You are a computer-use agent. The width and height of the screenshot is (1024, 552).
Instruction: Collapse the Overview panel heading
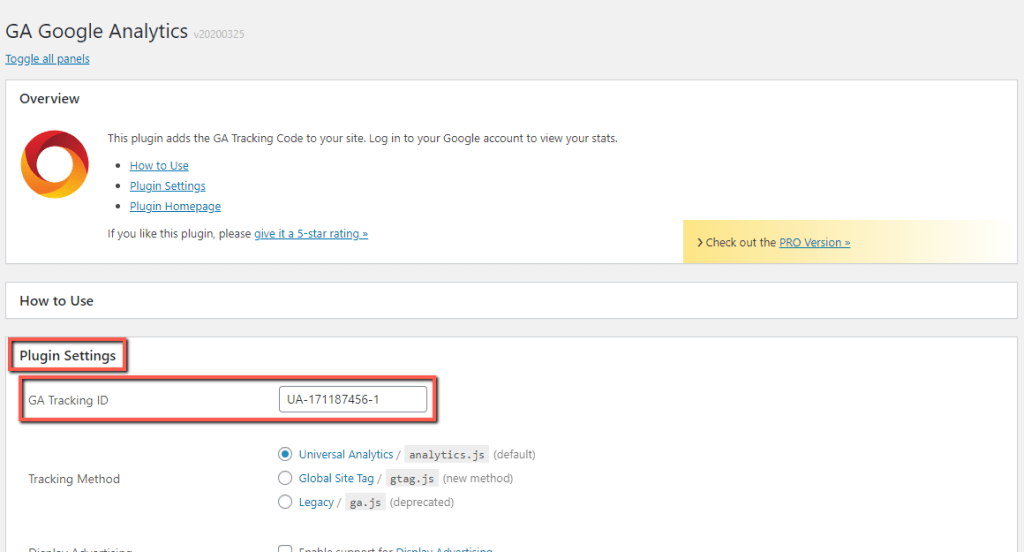(50, 99)
